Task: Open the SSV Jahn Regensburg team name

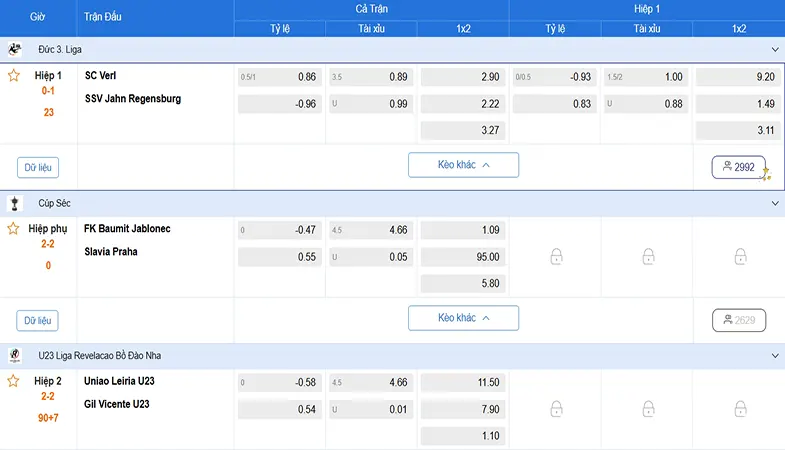Action: coord(133,99)
